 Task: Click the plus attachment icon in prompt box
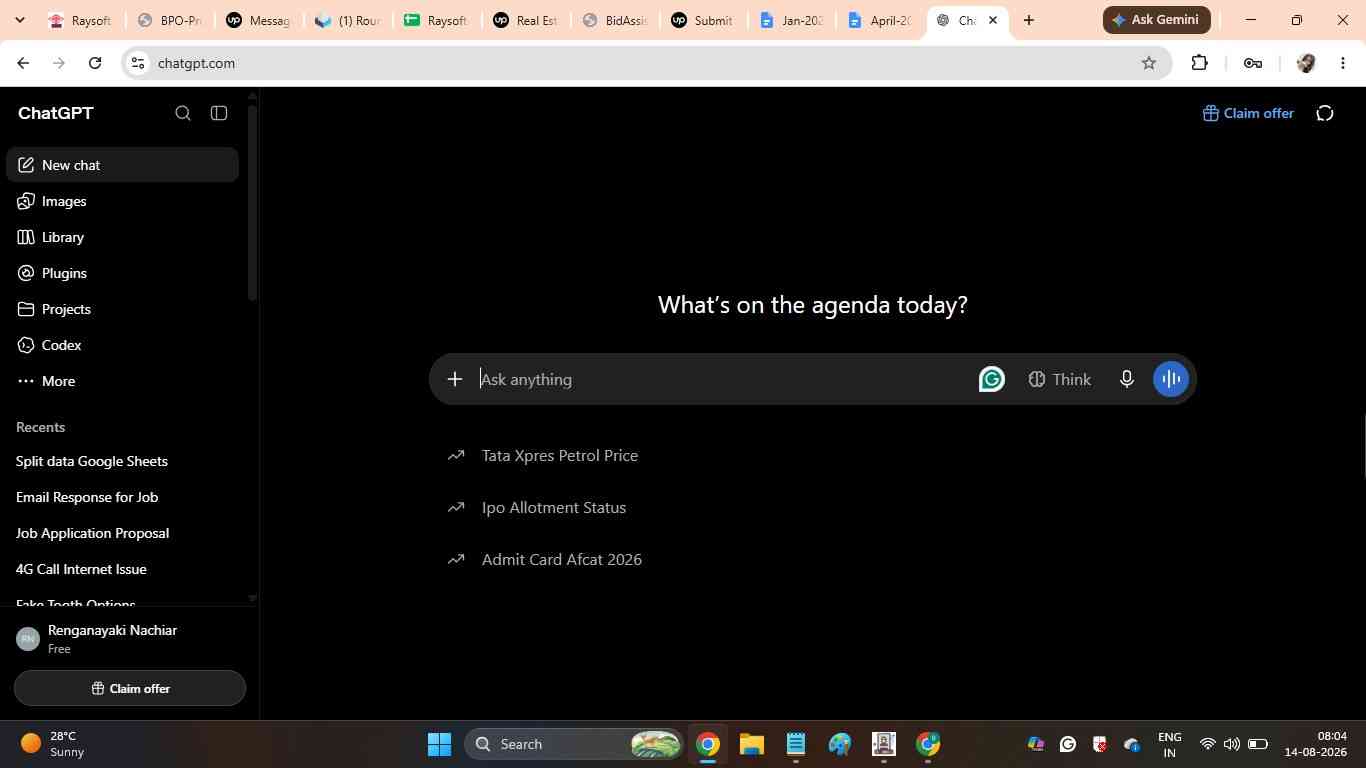point(455,379)
